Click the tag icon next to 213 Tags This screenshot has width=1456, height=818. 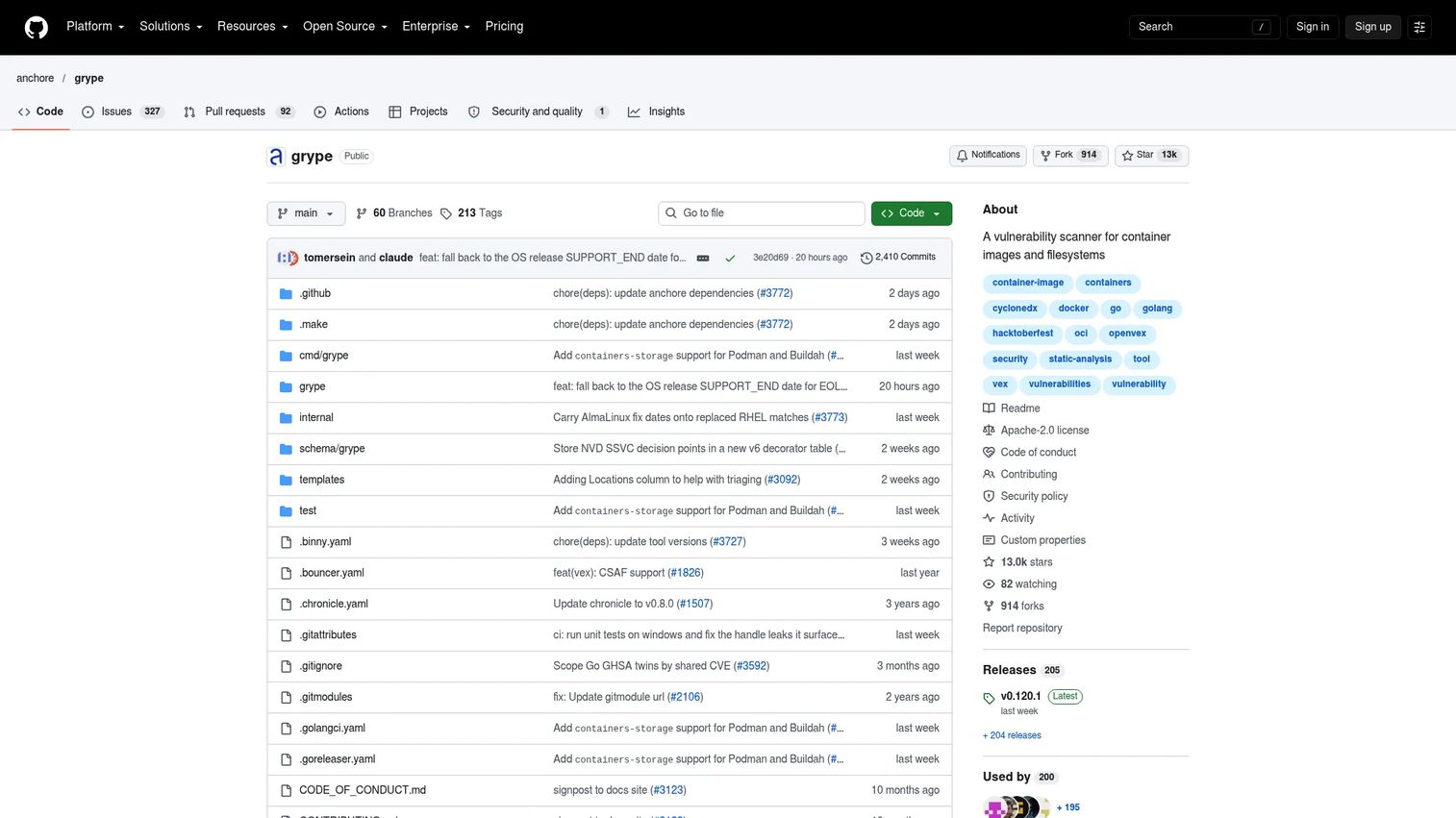[446, 213]
